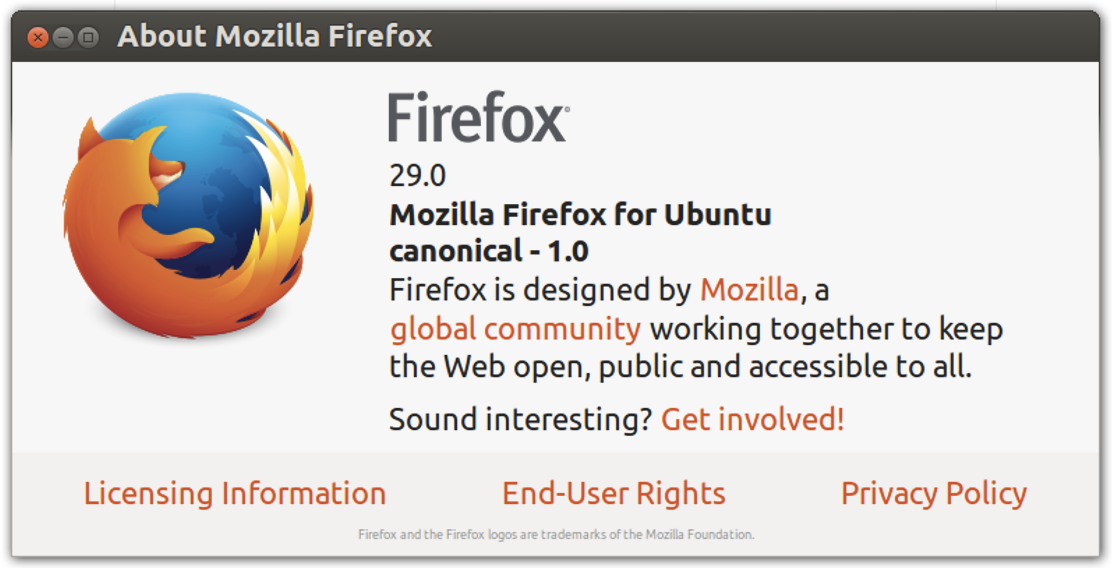Open Licensing Information
Viewport: 1112px width, 568px height.
pos(235,494)
